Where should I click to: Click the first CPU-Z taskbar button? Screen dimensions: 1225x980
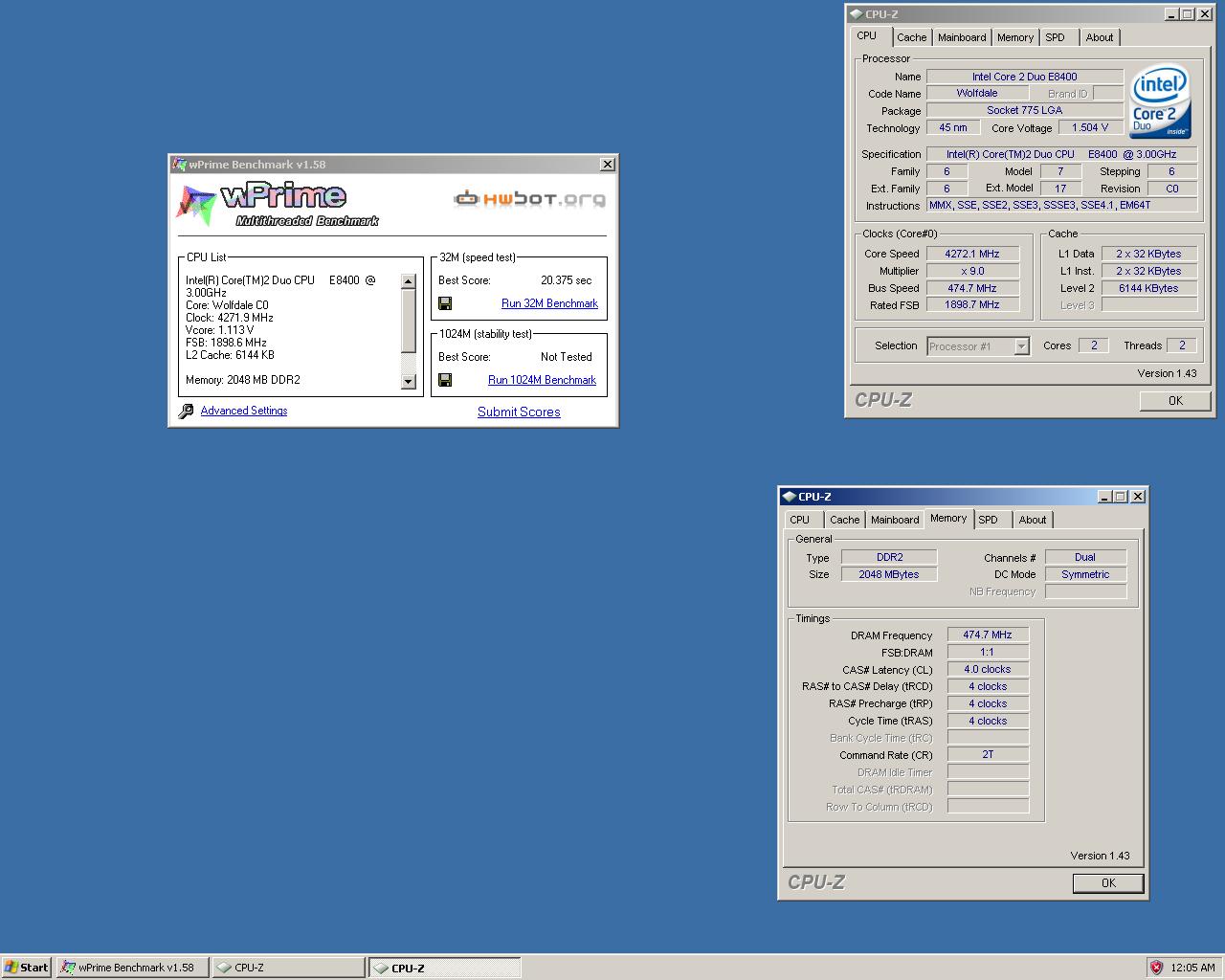coord(288,968)
